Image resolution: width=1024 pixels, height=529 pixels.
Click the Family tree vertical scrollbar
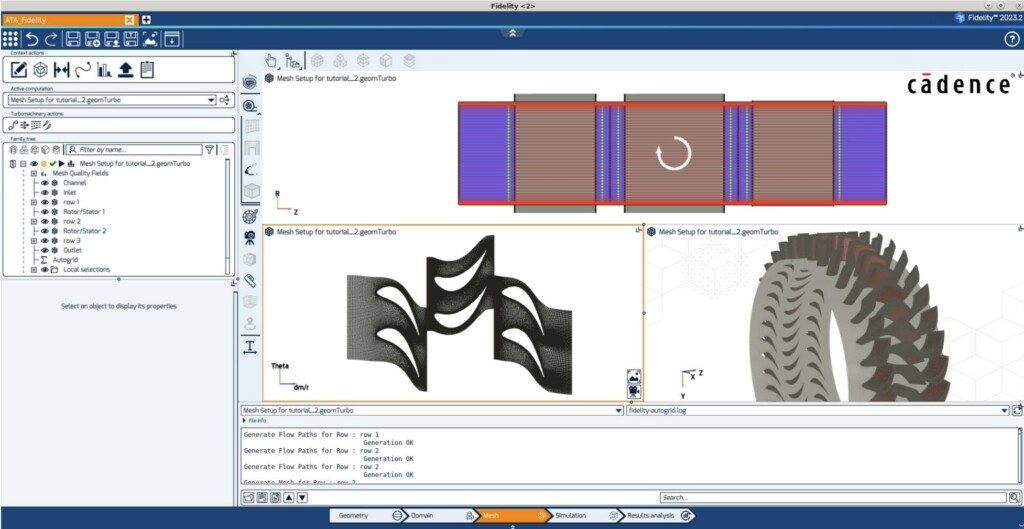tap(227, 216)
